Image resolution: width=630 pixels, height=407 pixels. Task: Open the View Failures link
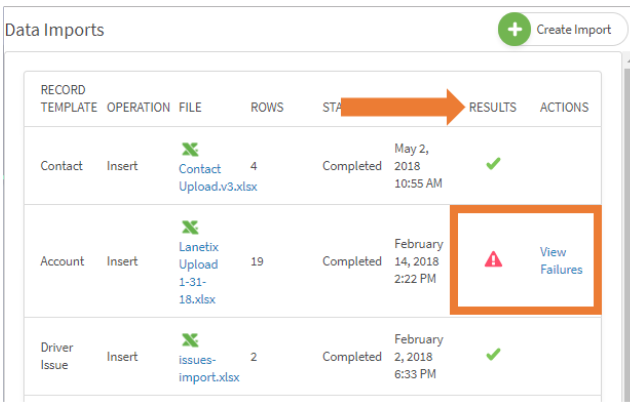point(561,261)
